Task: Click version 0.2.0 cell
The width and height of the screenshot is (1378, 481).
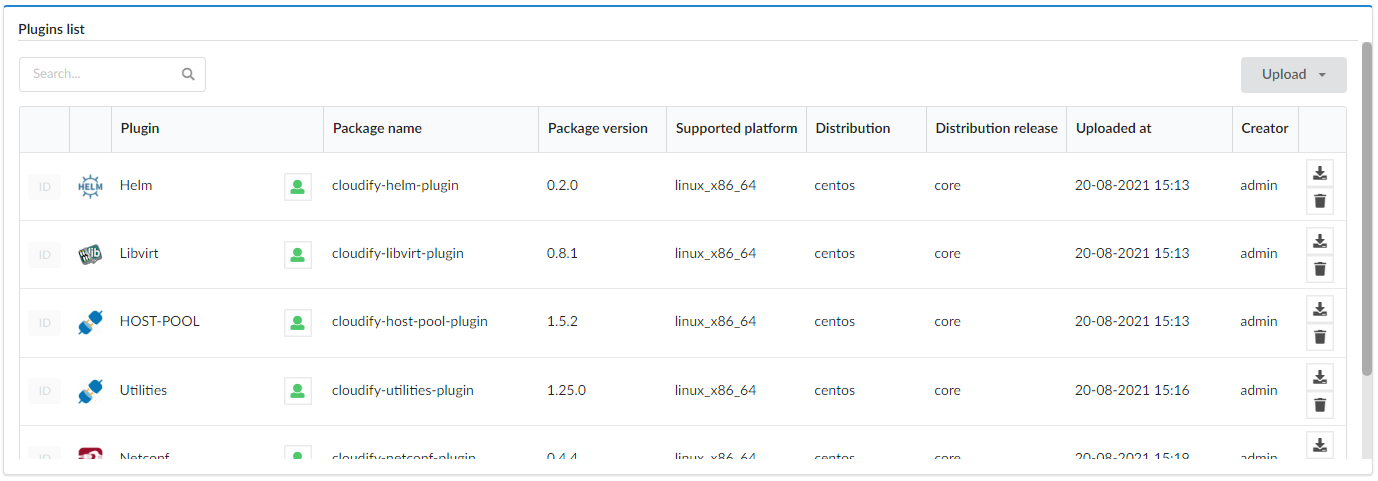Action: pyautogui.click(x=563, y=185)
